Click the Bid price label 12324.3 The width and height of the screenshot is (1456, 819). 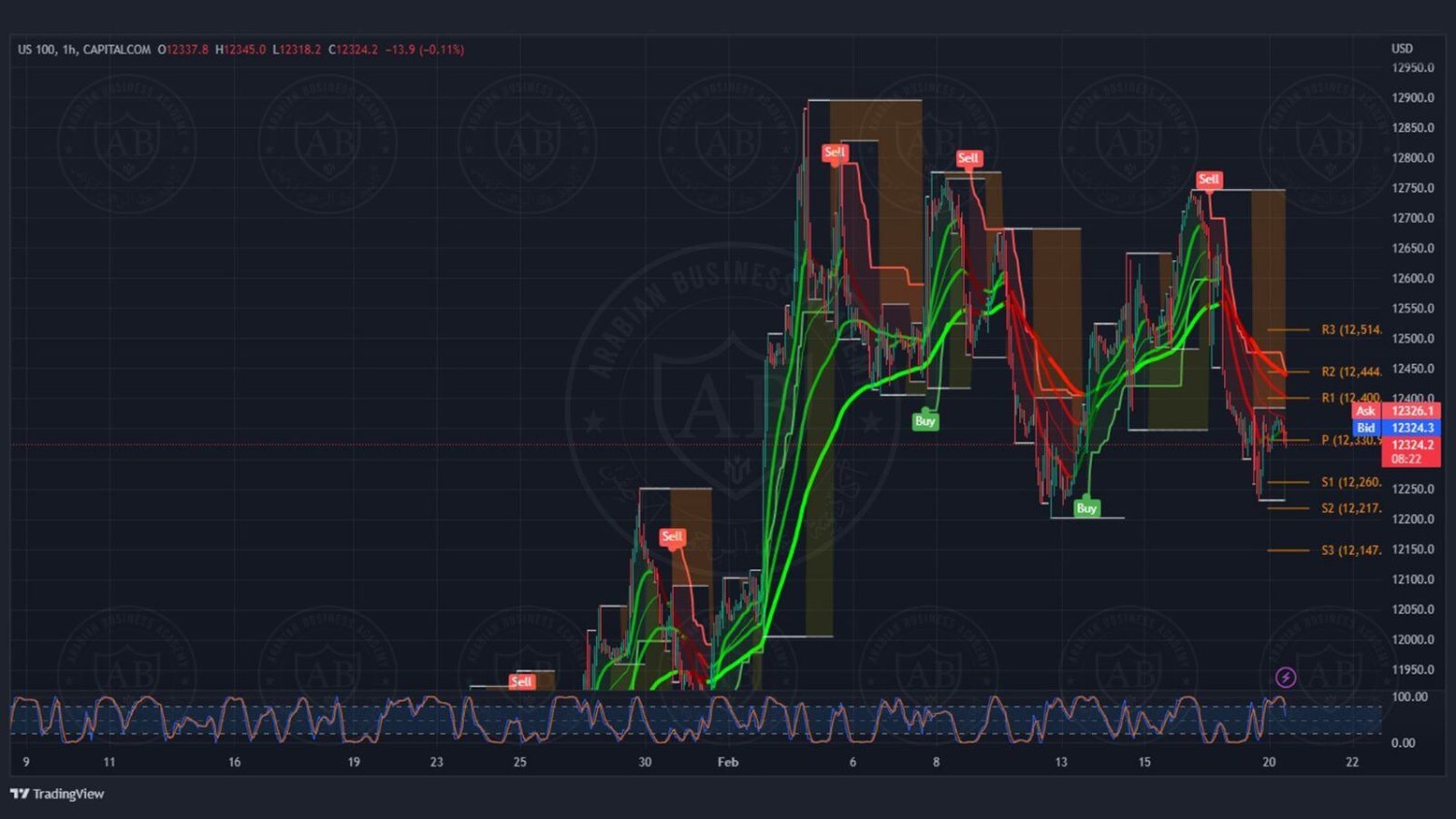[1410, 428]
